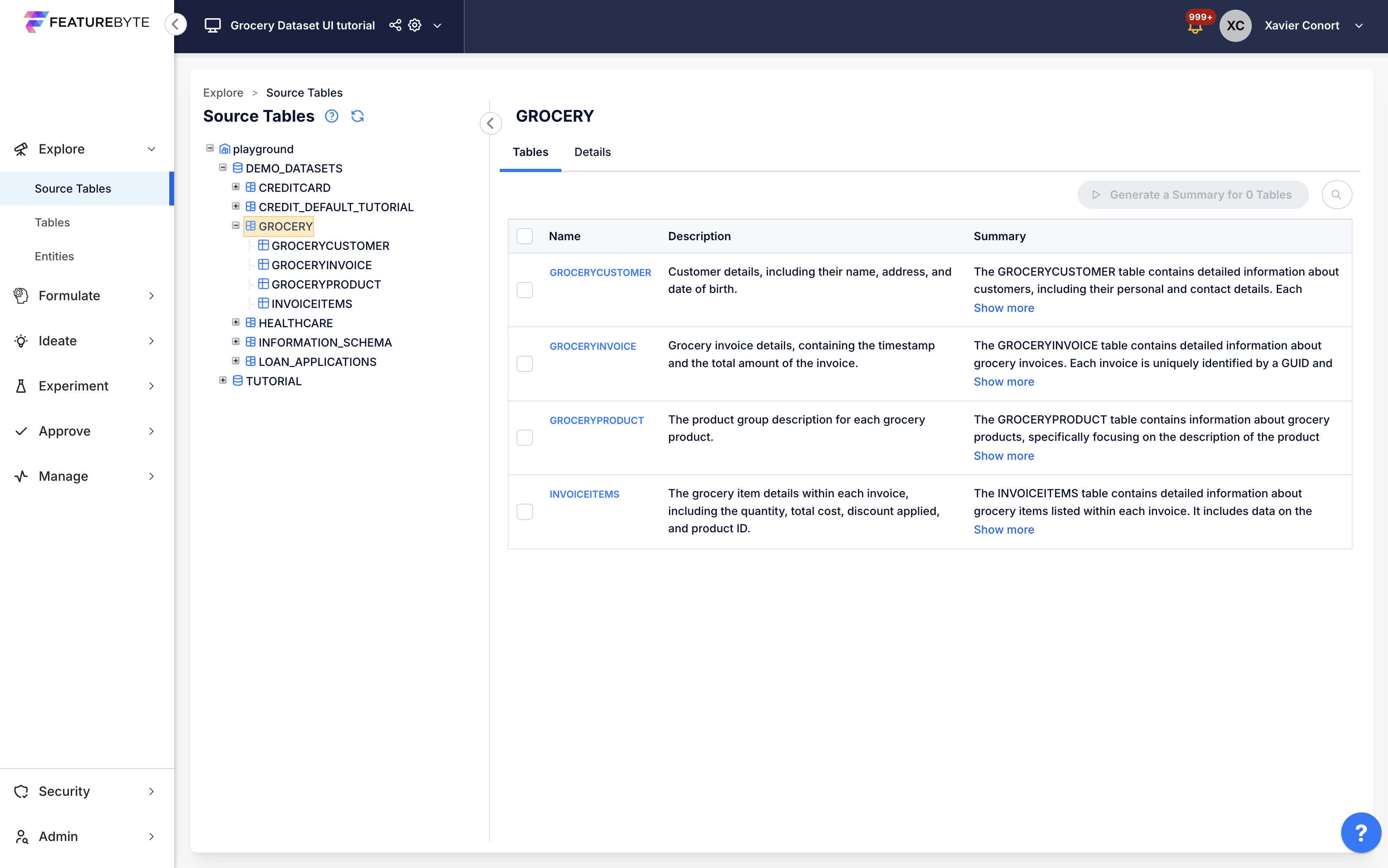Select GROCERYPRODUCT in the source tree
This screenshot has width=1388, height=868.
tap(326, 284)
